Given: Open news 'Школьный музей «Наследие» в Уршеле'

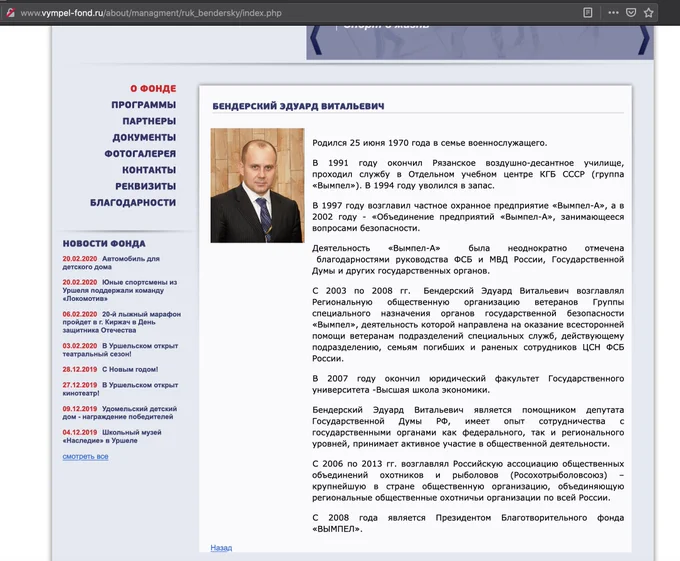Looking at the screenshot, I should point(112,436).
